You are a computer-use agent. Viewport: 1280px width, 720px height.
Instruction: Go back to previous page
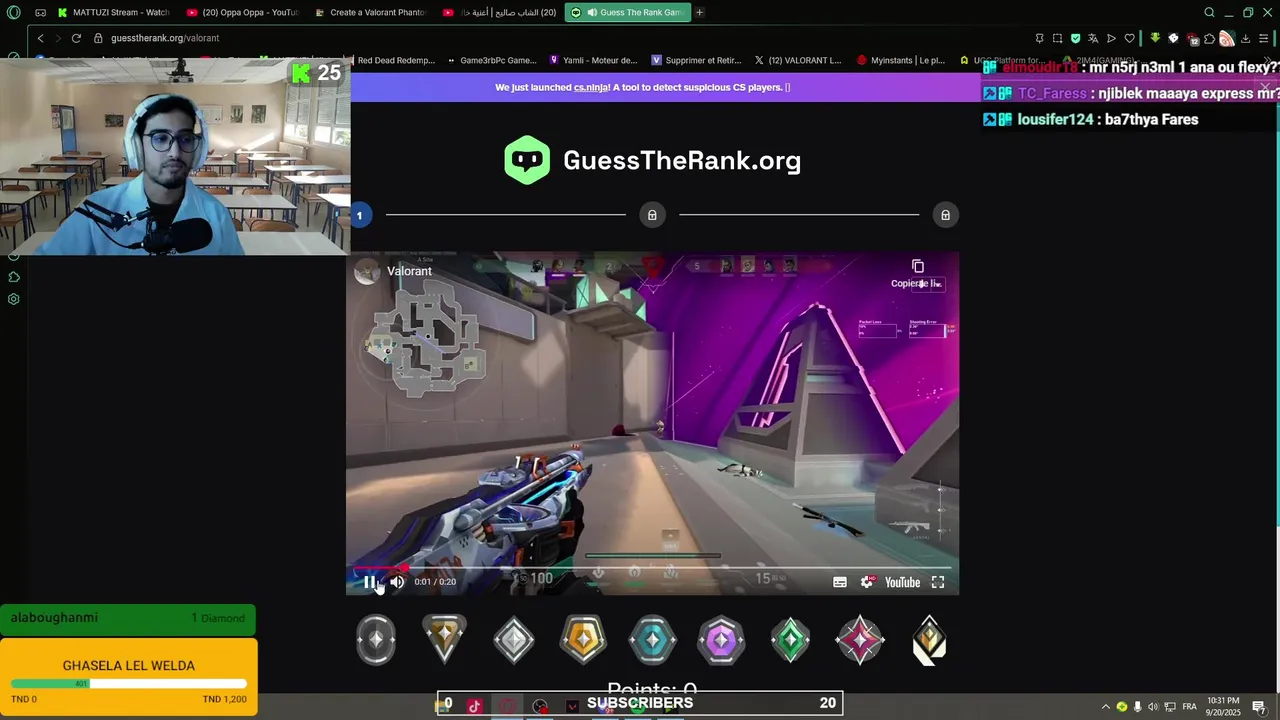click(x=40, y=38)
